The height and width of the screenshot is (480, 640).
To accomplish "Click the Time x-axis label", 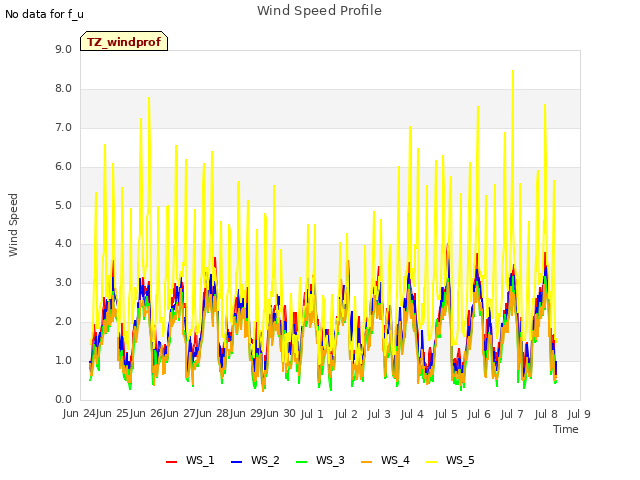I will (x=566, y=429).
